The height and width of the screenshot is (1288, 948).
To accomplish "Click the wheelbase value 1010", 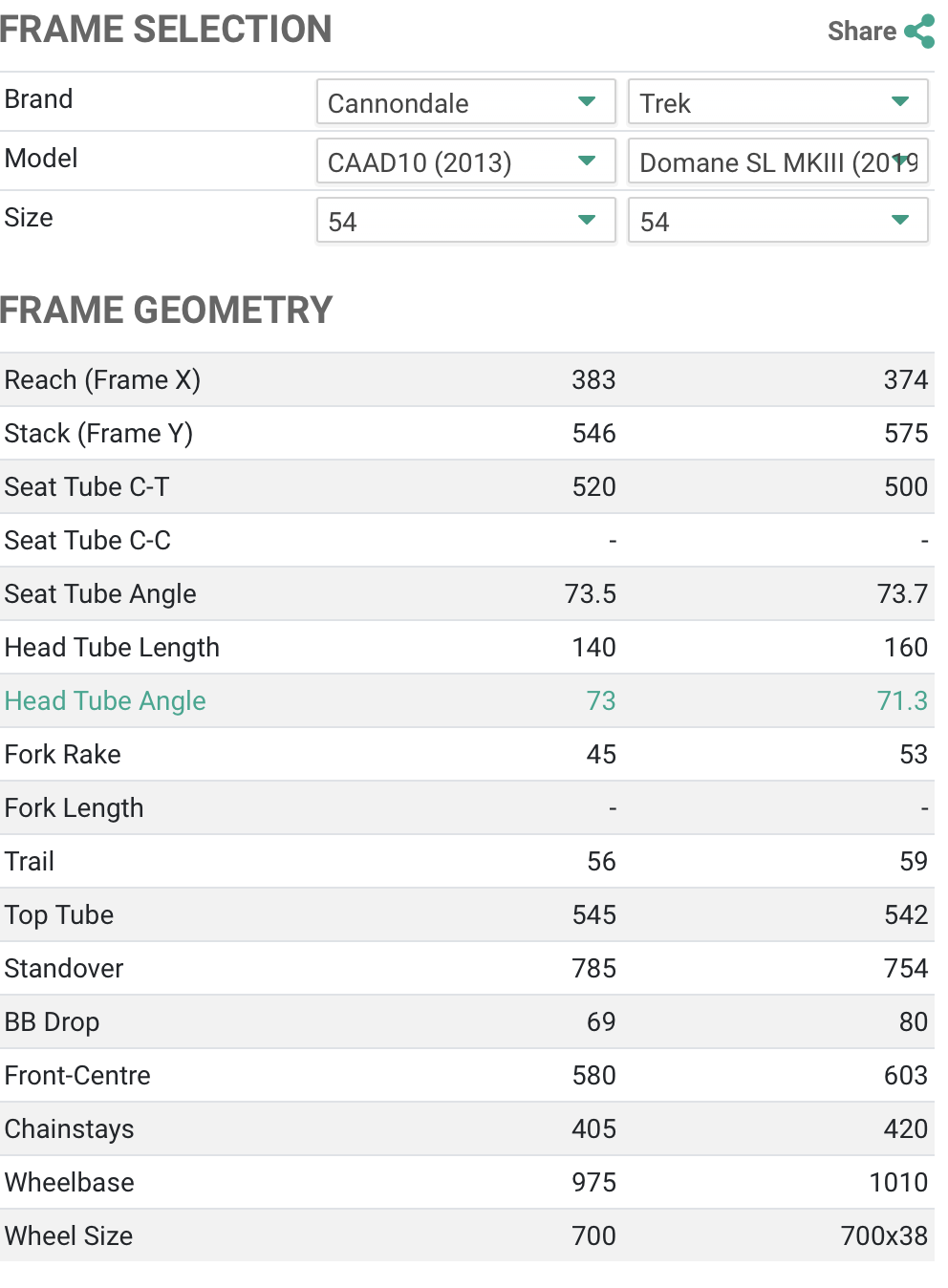I will coord(898,1183).
